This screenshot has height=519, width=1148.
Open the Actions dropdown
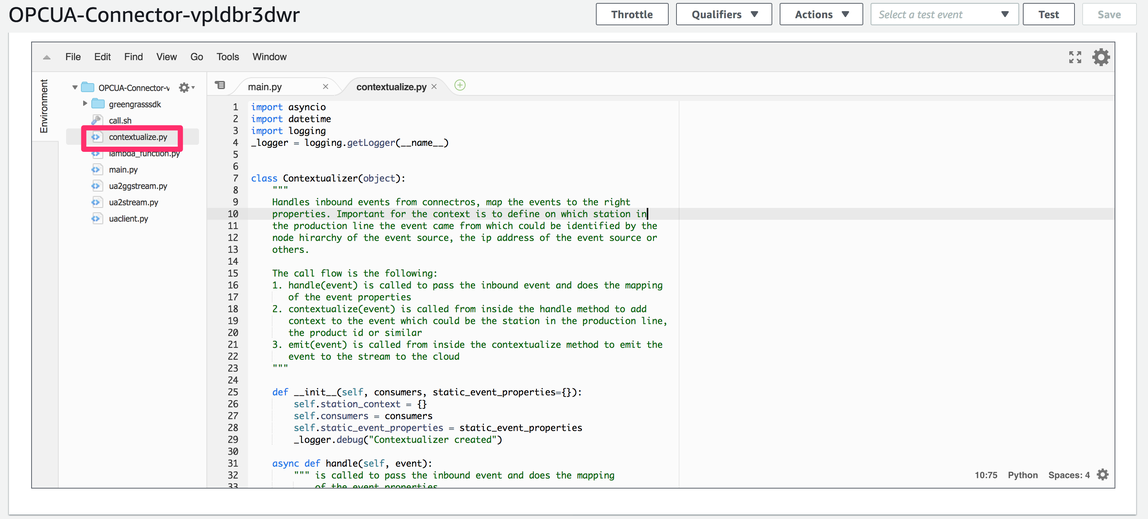(x=821, y=14)
